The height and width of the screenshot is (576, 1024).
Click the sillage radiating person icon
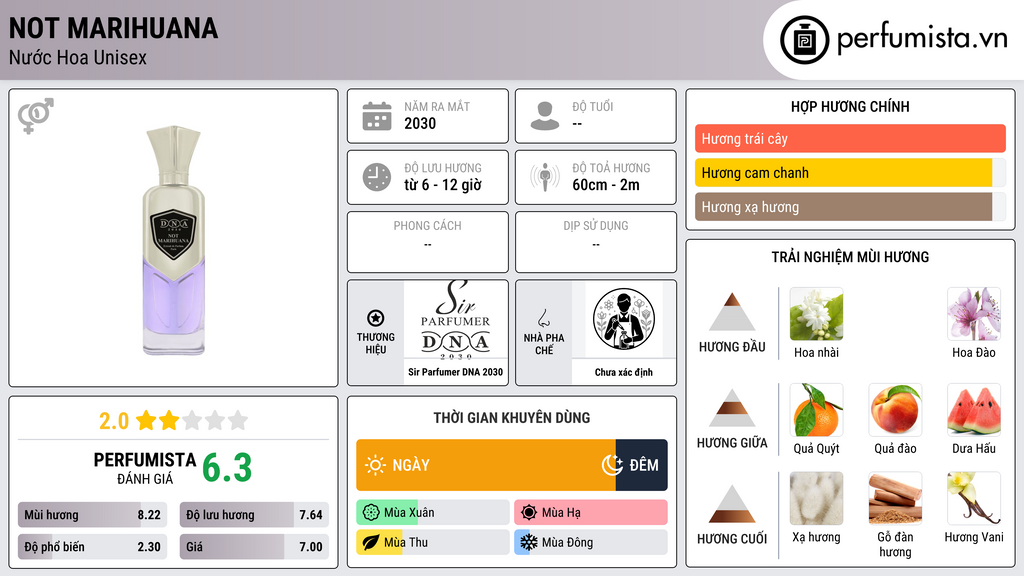[545, 177]
